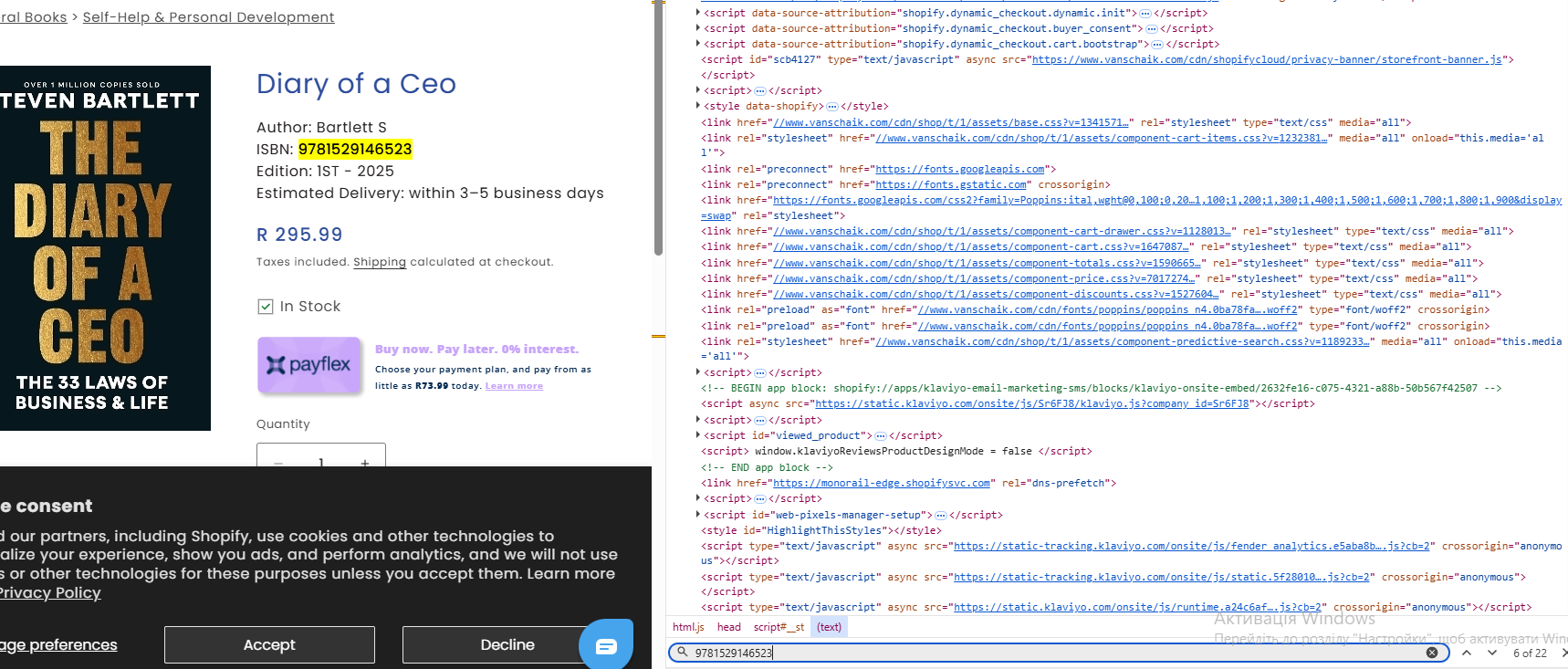Open fonts.googleapis.com preconnect link
Screen dimensions: 1568x669
[x=960, y=169]
